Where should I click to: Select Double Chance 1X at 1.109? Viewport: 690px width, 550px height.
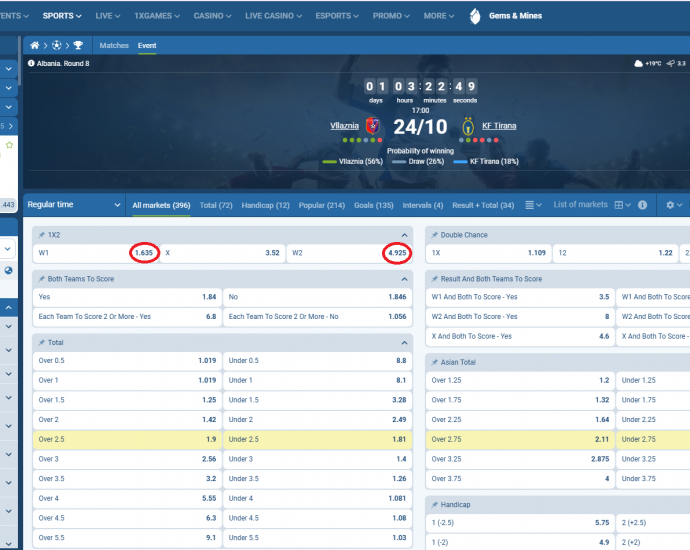488,253
